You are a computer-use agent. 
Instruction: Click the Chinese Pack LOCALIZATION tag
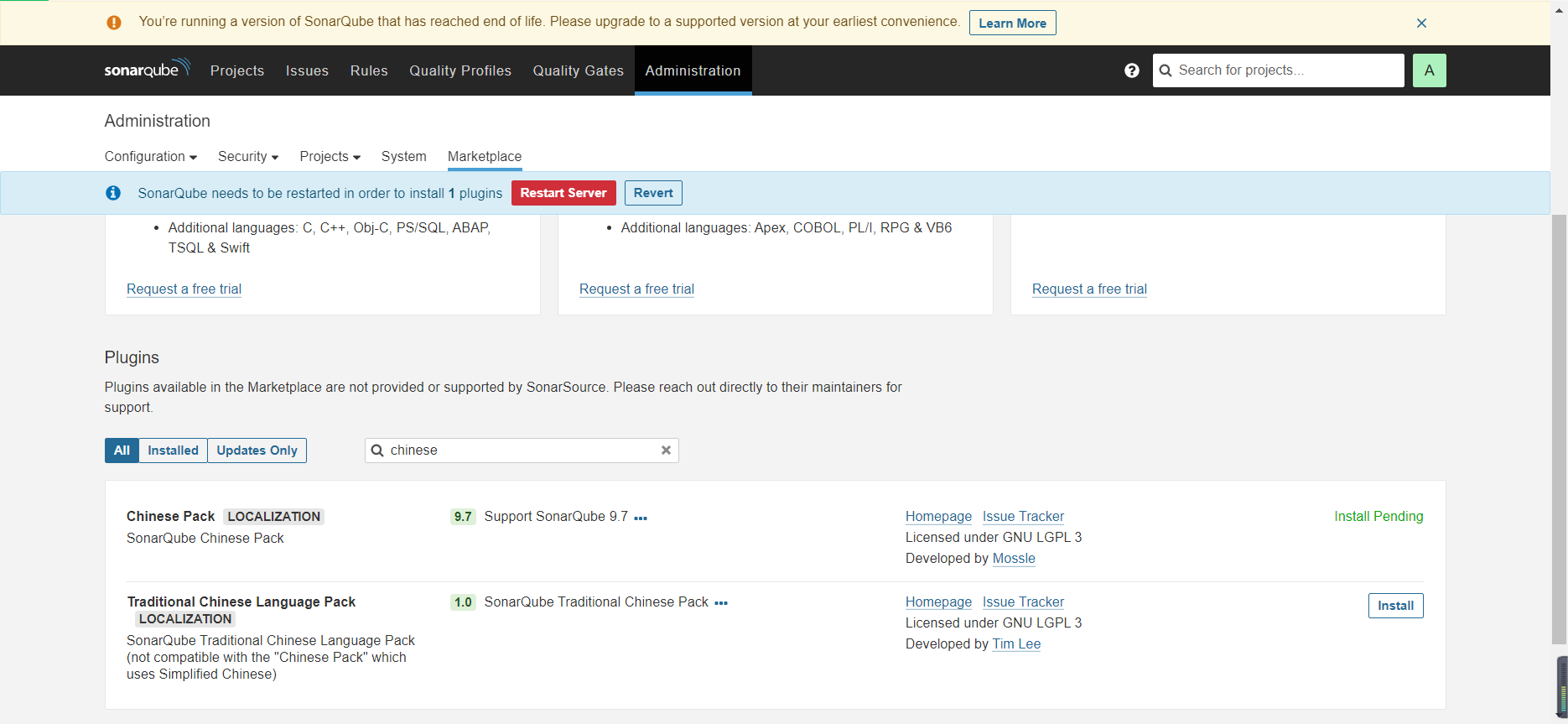273,517
